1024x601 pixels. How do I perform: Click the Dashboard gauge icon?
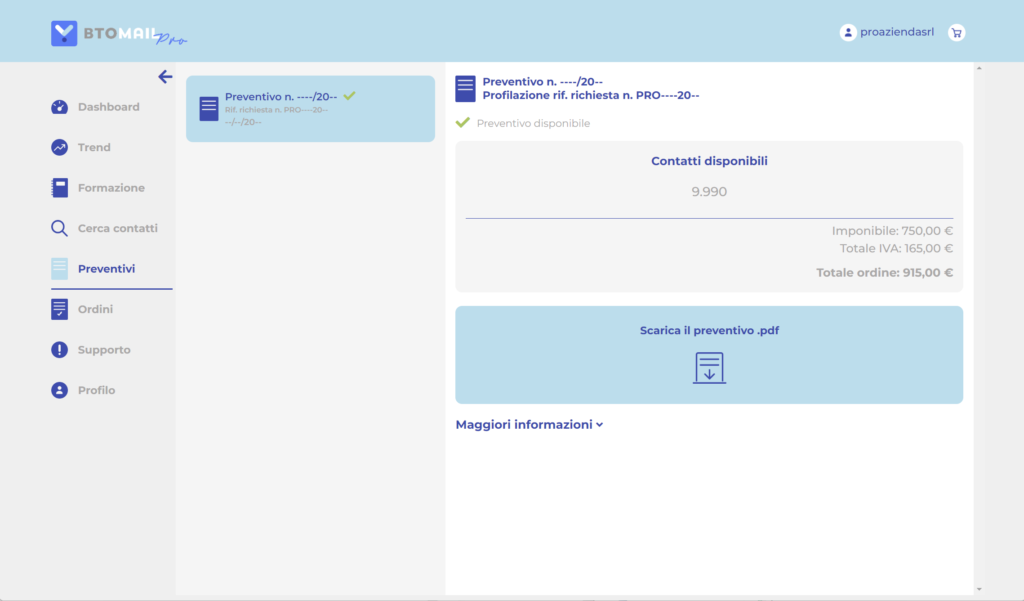[59, 107]
